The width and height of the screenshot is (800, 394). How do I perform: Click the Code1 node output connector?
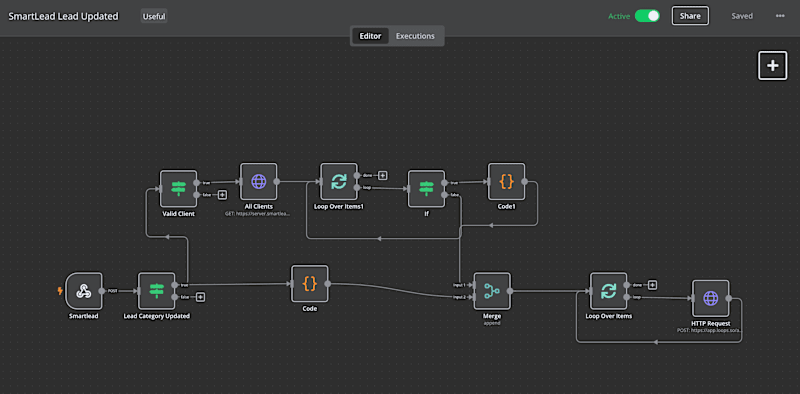[524, 182]
